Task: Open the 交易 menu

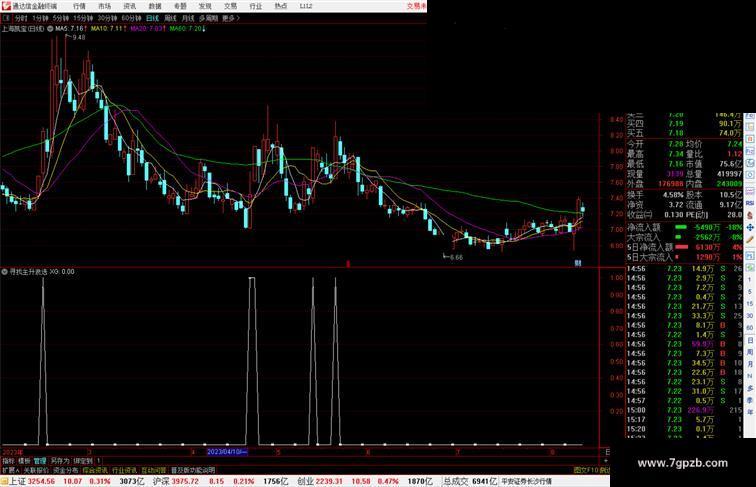Action: [230, 6]
